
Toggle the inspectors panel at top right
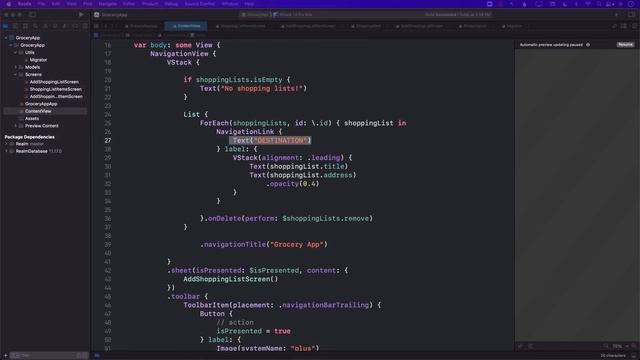click(x=631, y=14)
